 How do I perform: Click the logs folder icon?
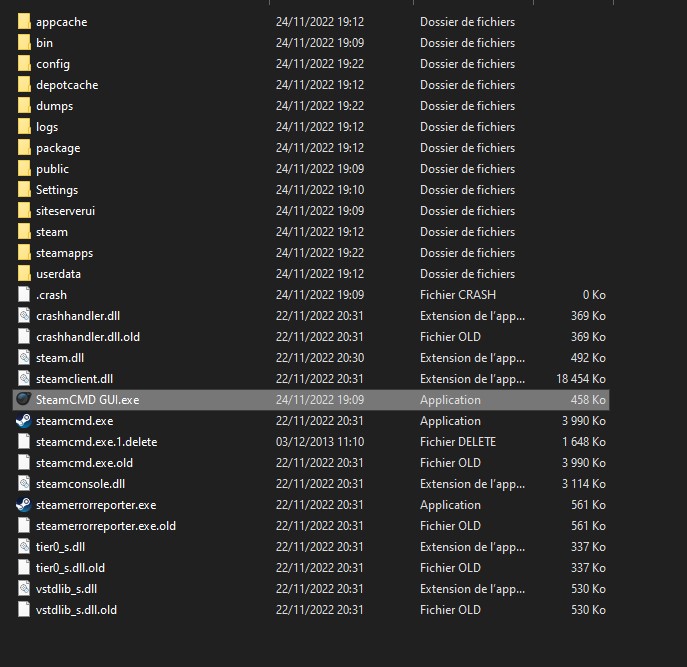point(24,126)
